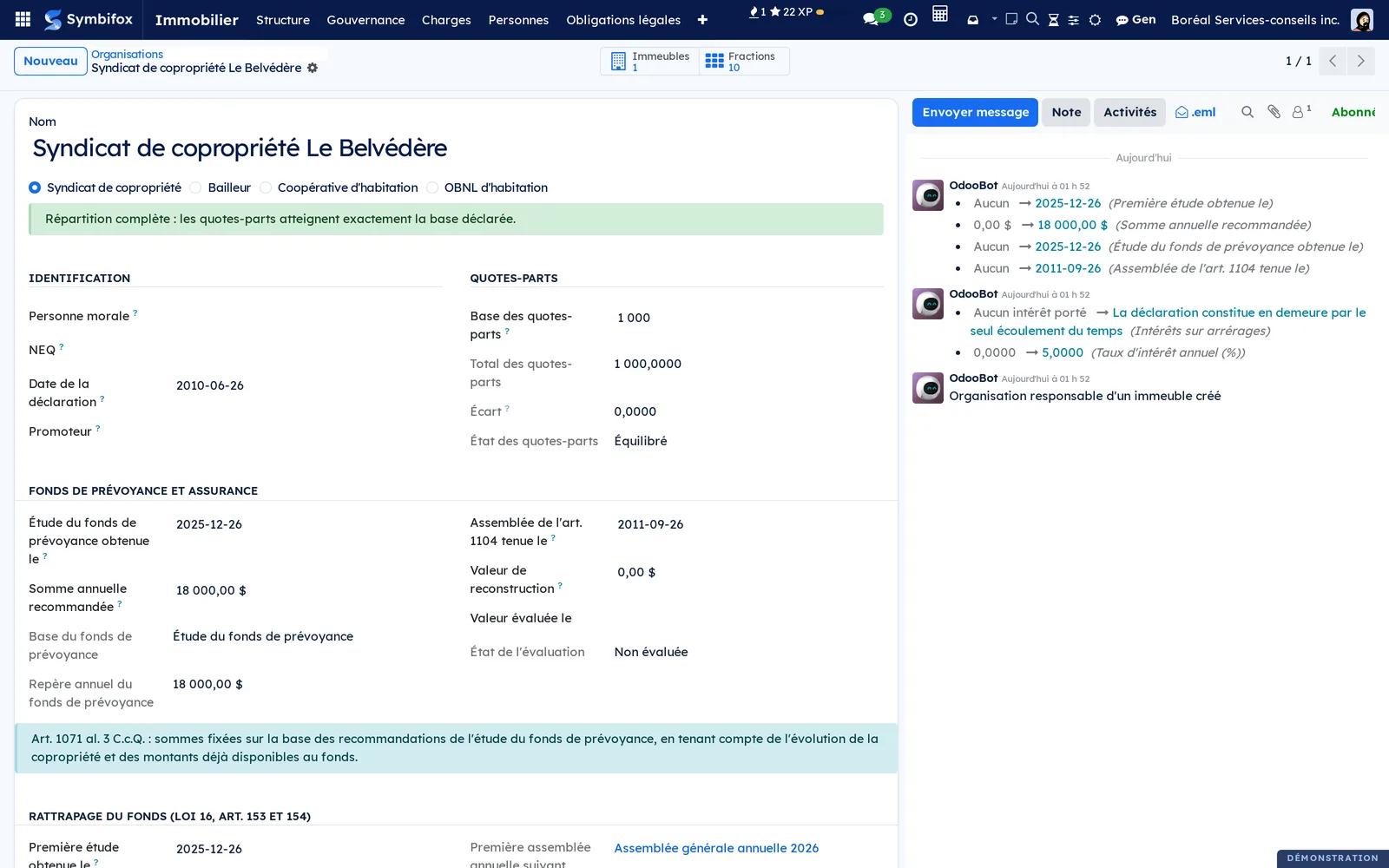
Task: Open the Immobilier app menu
Action: [x=196, y=19]
